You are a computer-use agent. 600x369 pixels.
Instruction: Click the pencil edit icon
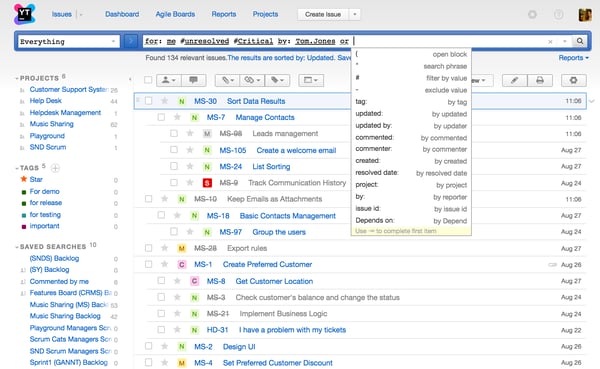(515, 80)
